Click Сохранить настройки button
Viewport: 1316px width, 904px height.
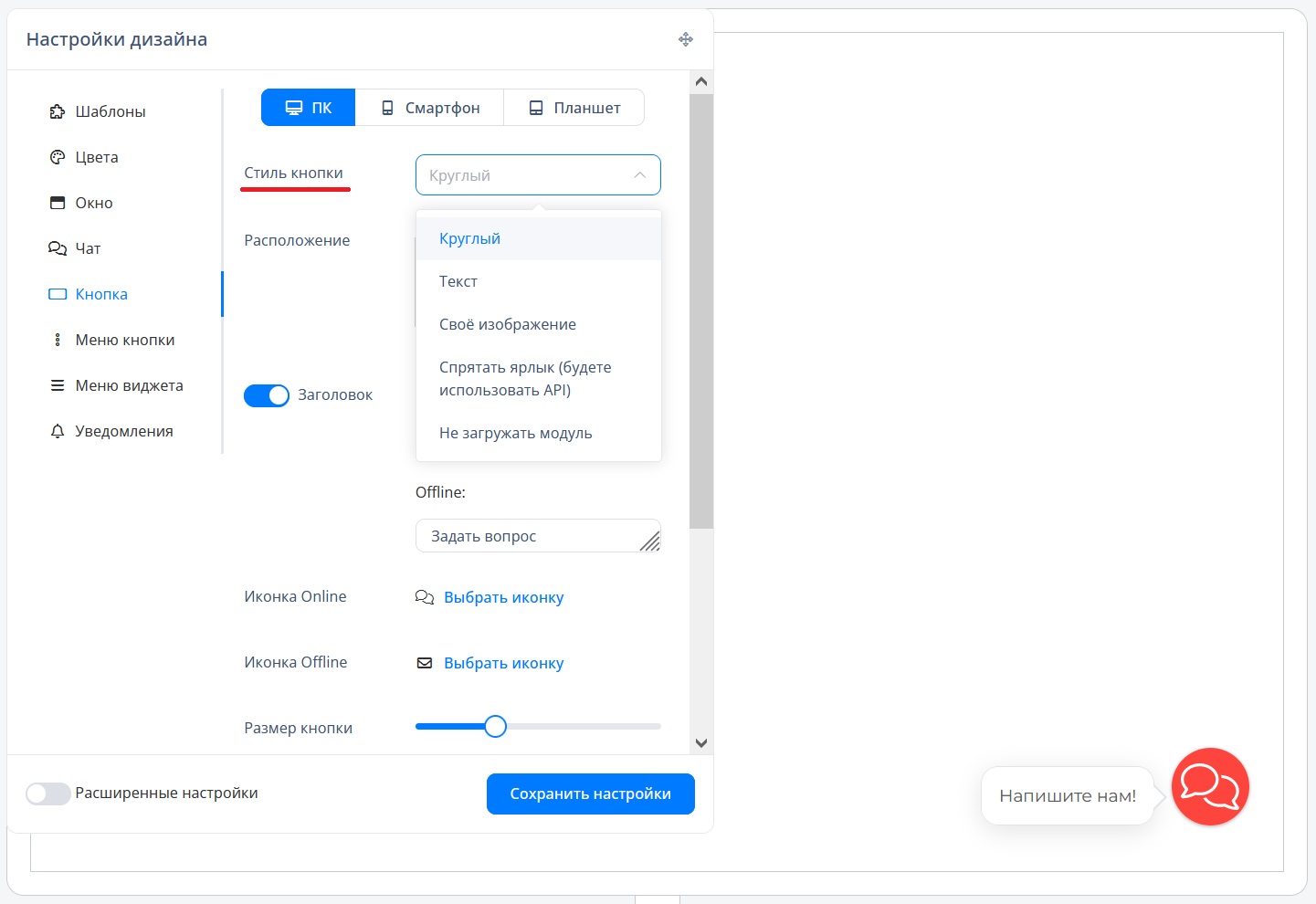click(x=591, y=794)
